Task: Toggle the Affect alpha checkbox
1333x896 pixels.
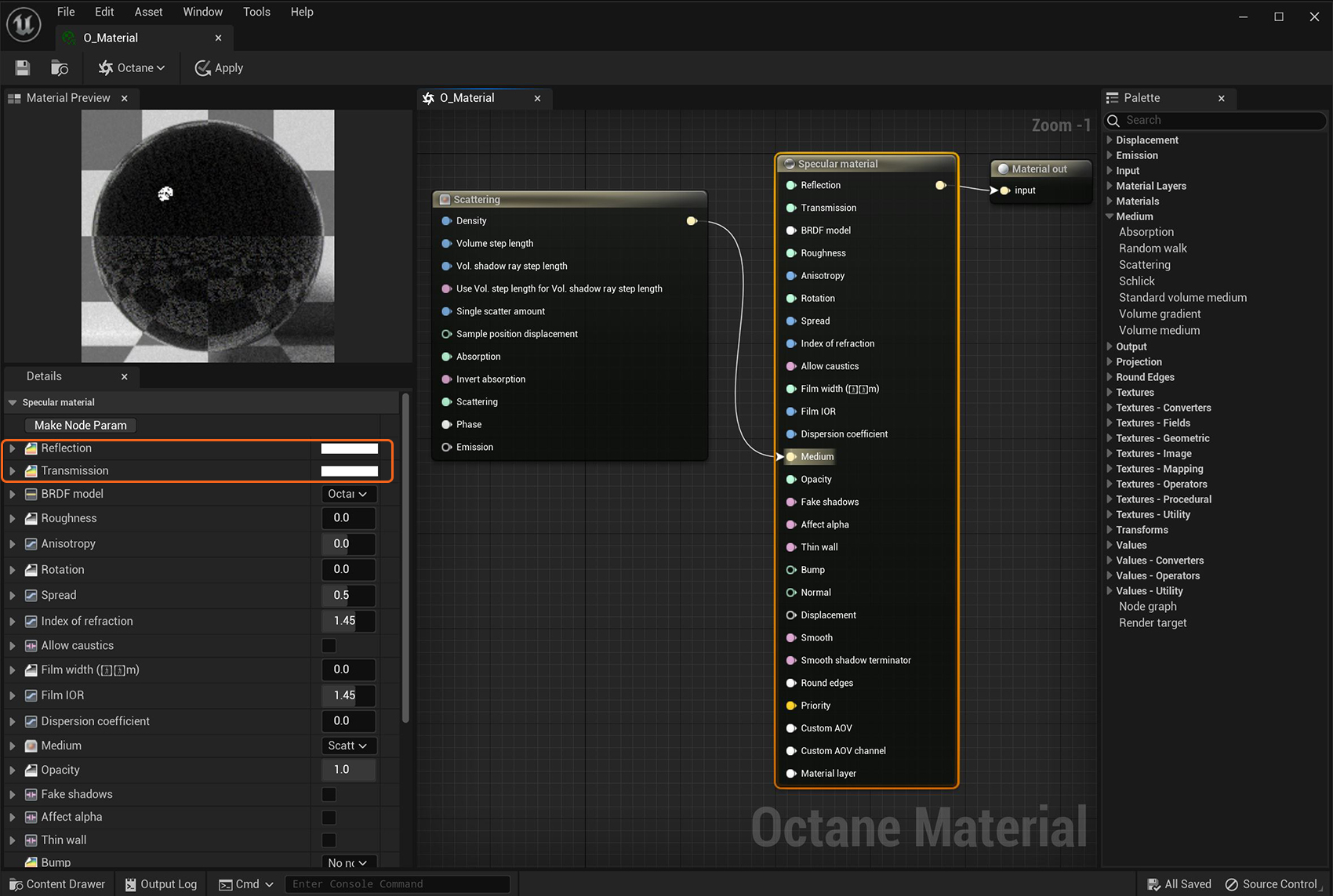Action: [x=329, y=818]
